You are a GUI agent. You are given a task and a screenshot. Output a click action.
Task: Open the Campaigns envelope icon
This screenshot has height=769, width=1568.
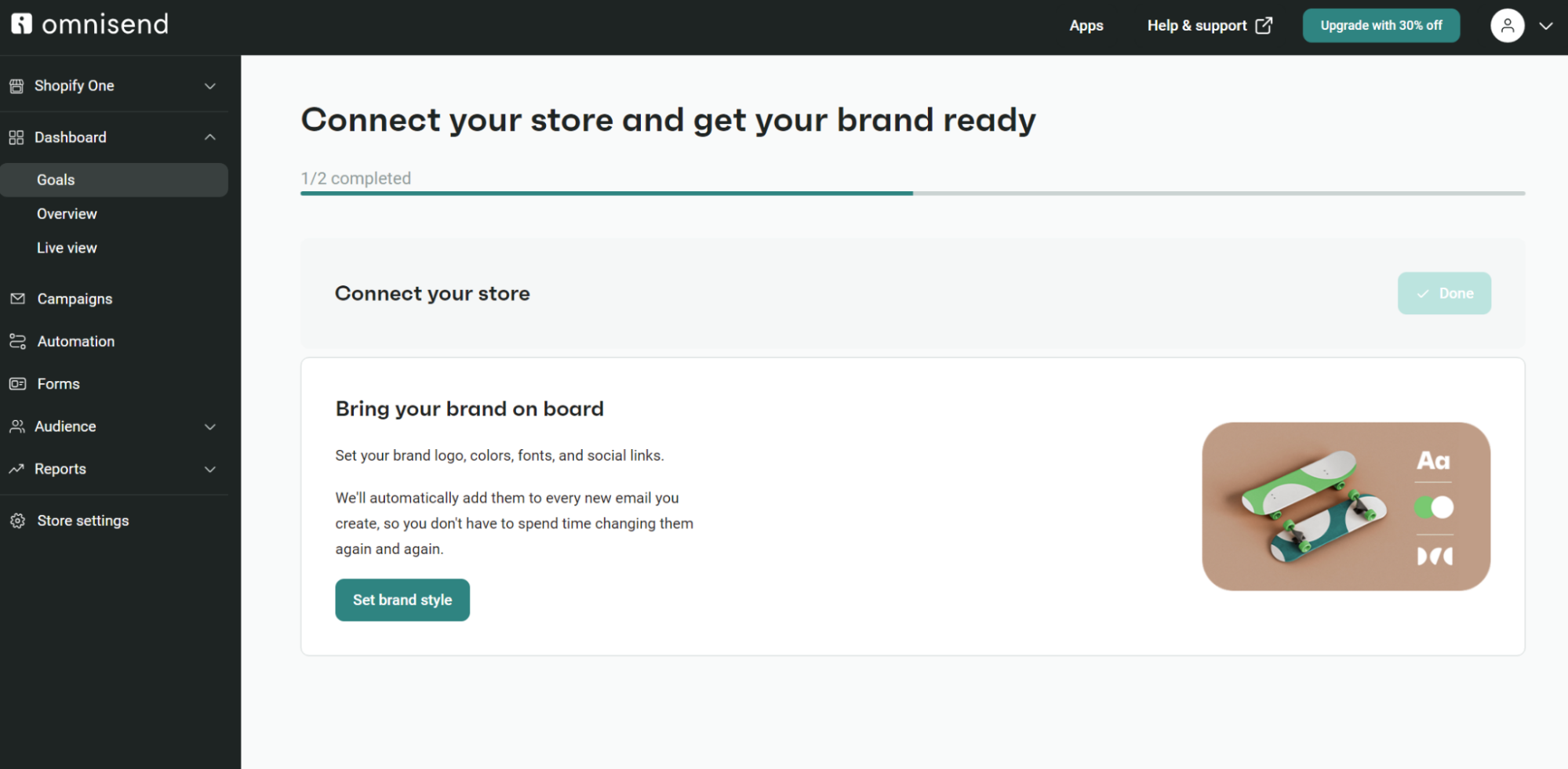click(x=17, y=299)
